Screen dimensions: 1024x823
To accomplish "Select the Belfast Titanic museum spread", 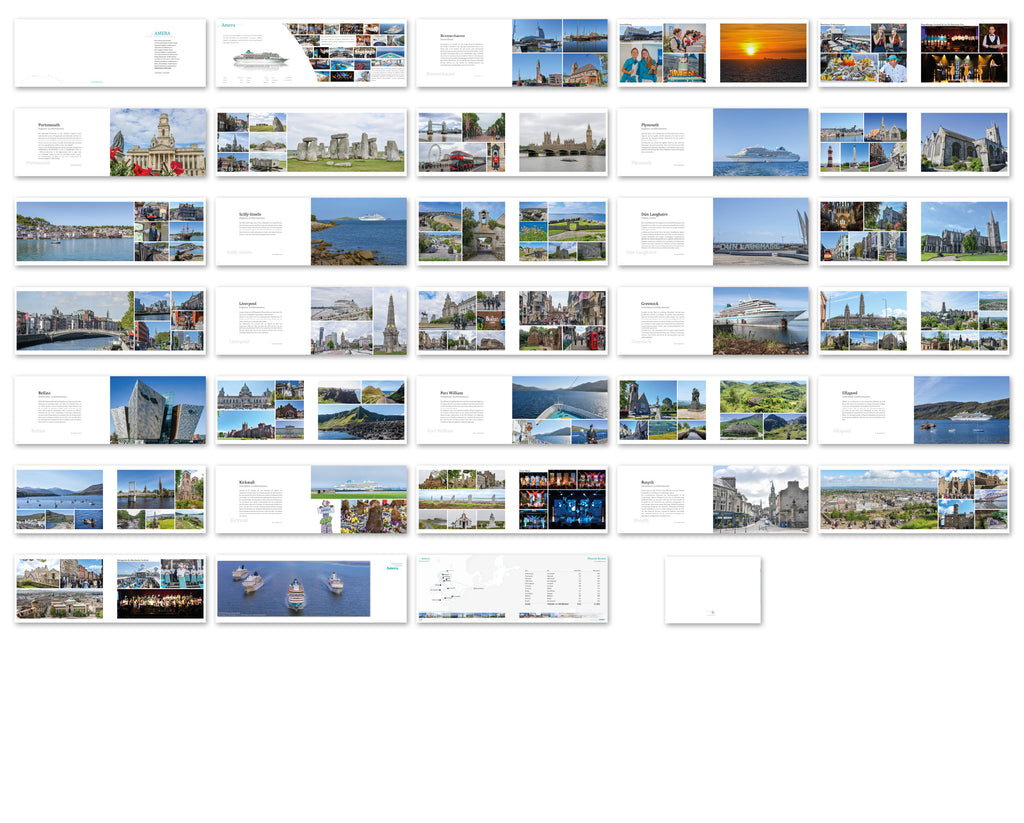I will click(110, 410).
